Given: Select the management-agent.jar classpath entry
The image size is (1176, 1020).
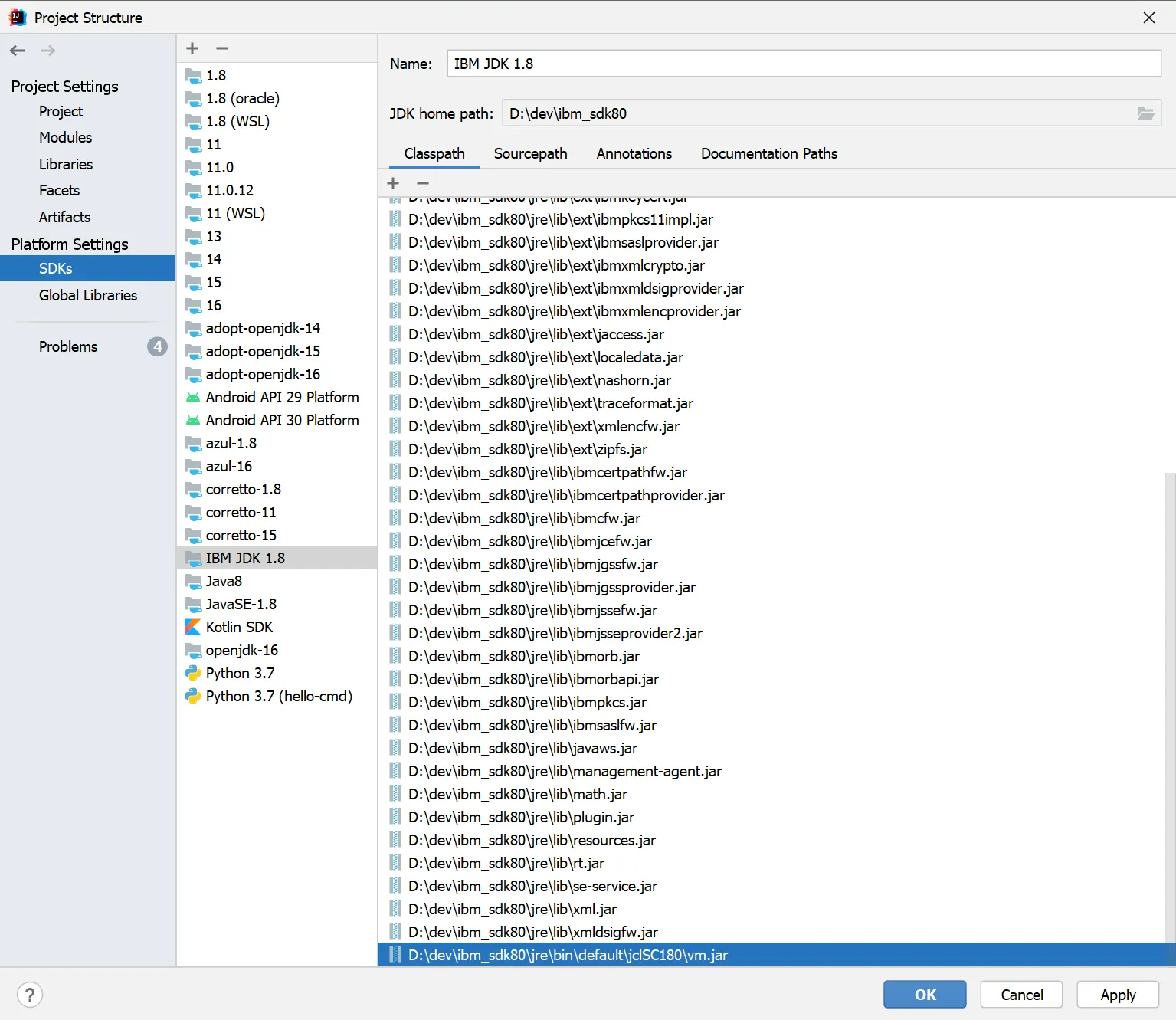Looking at the screenshot, I should [771, 771].
